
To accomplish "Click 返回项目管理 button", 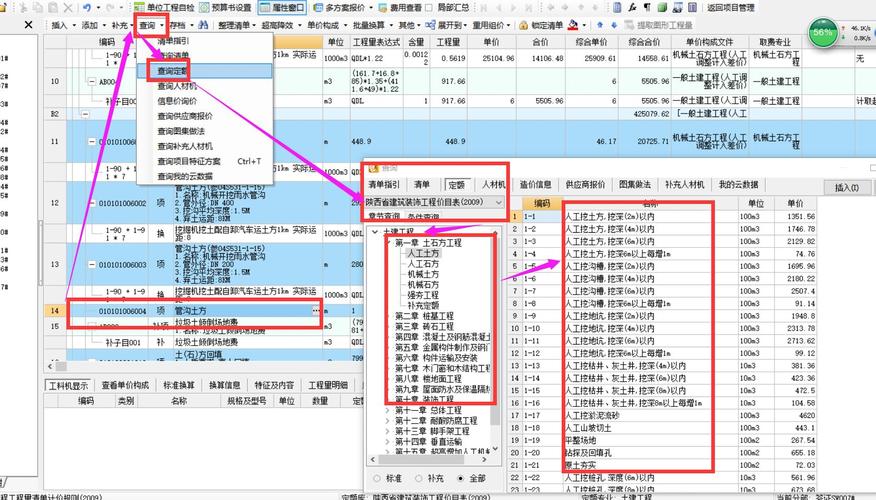I will pos(731,7).
